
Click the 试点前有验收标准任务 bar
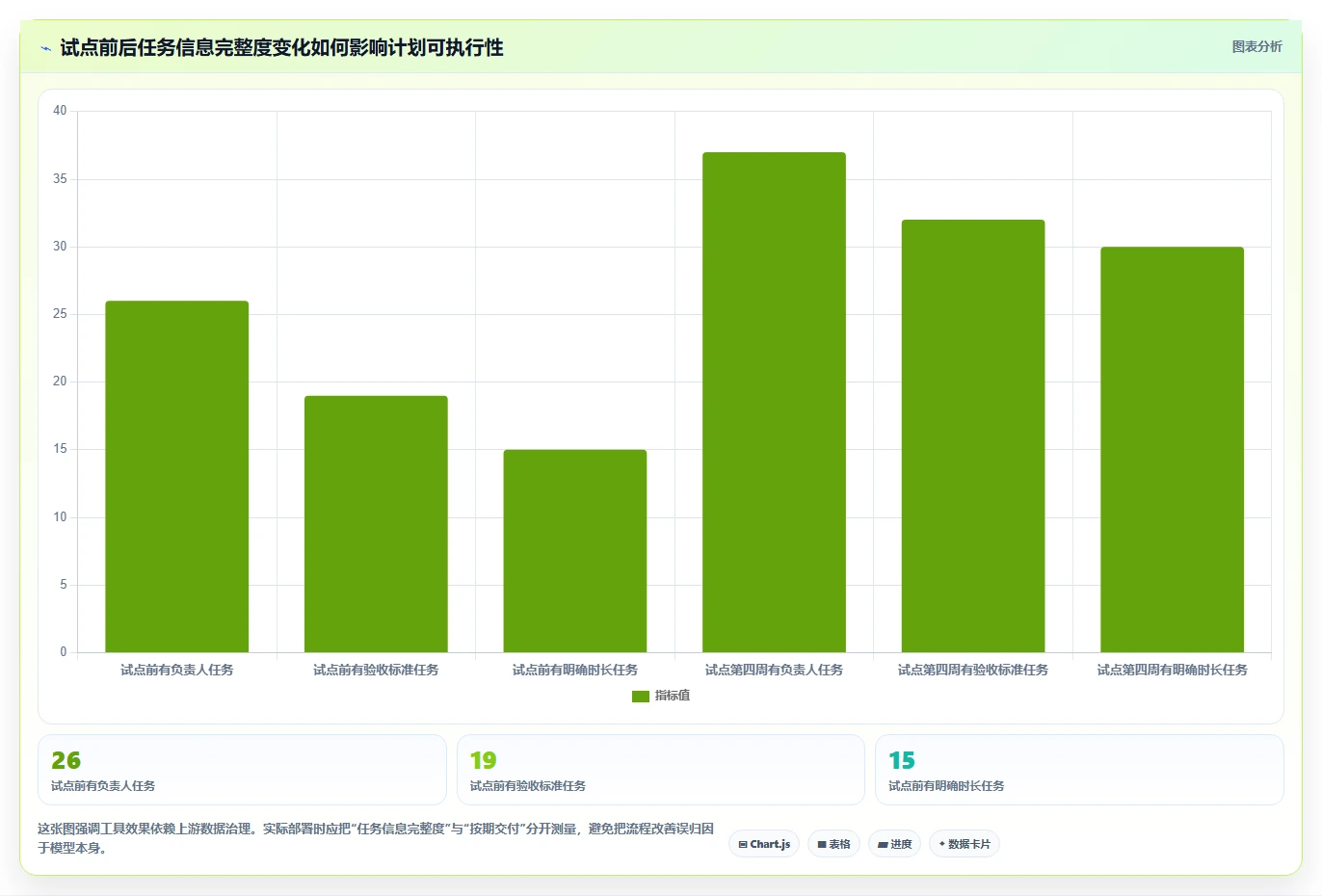pos(376,524)
